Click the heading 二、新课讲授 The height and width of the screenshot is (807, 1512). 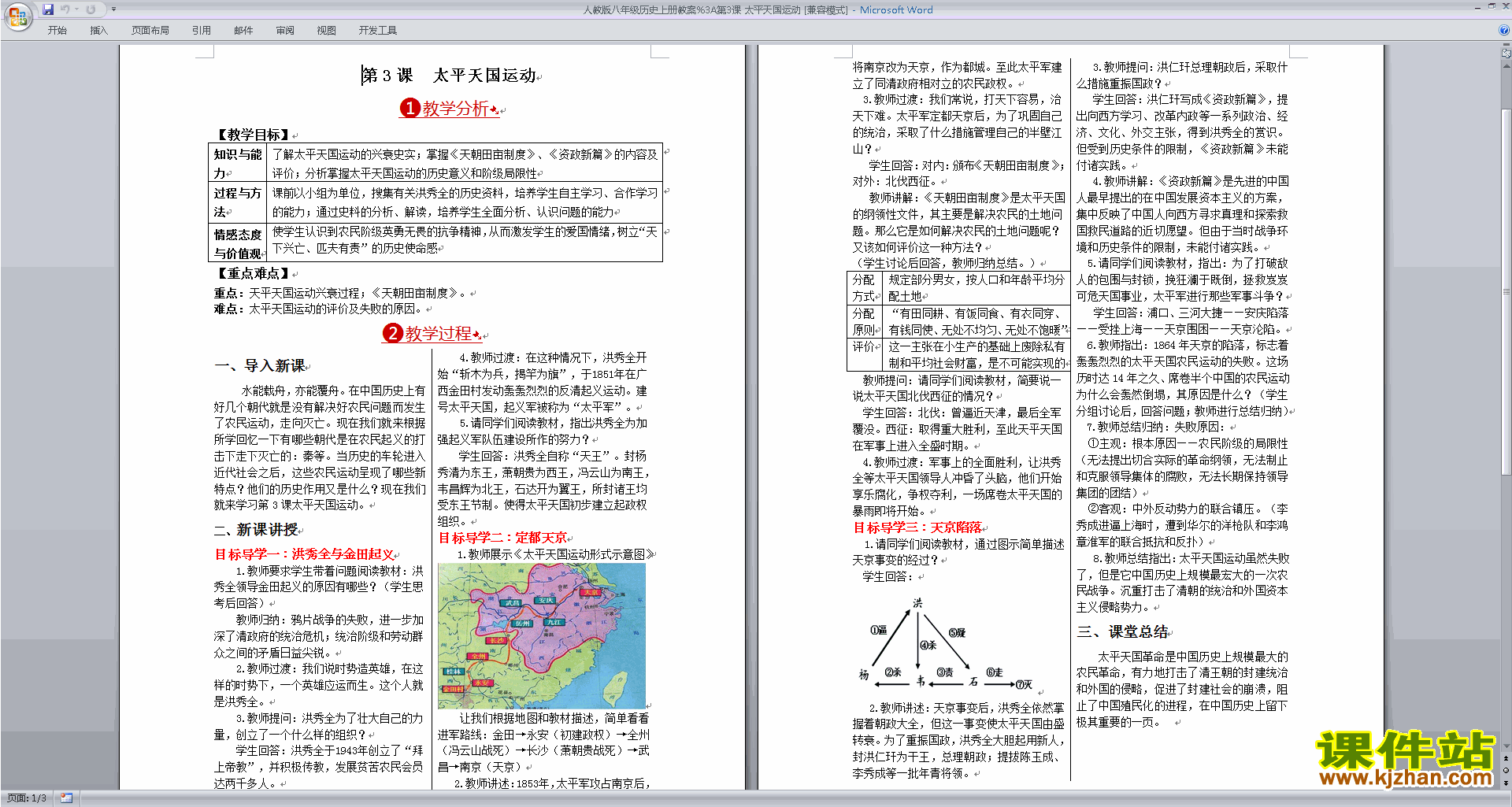(257, 530)
